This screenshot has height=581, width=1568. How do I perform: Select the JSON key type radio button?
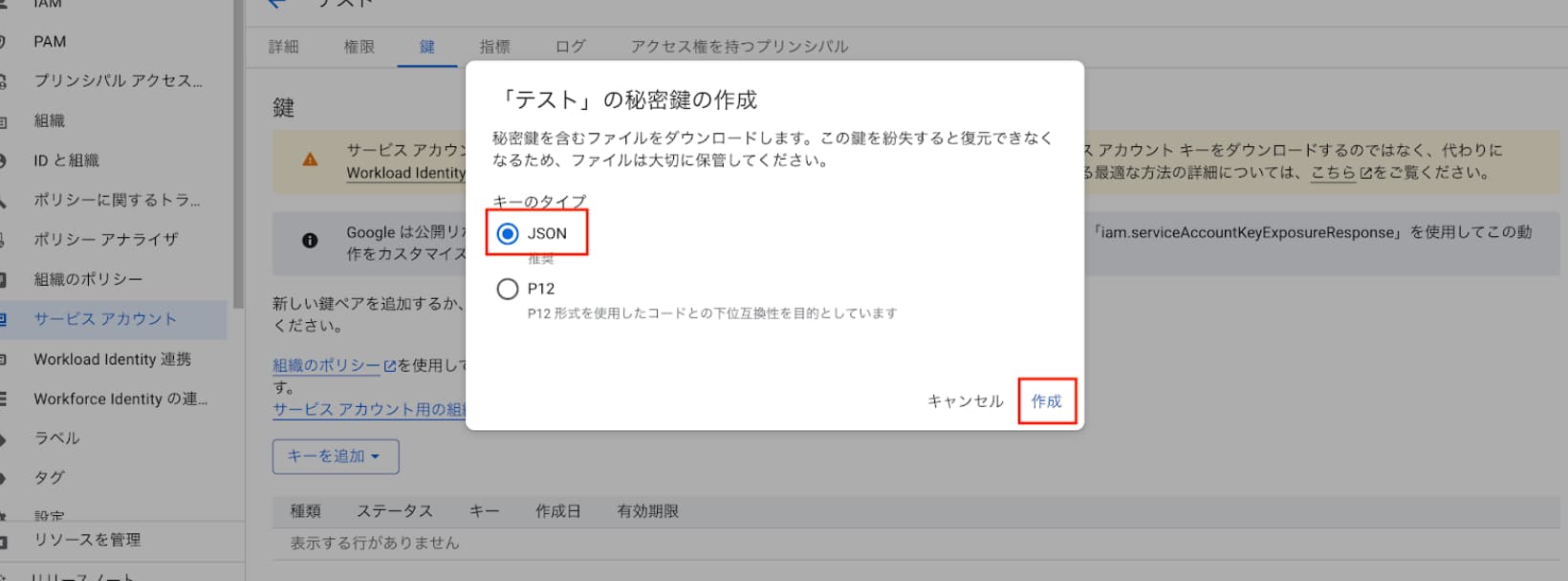click(x=508, y=233)
